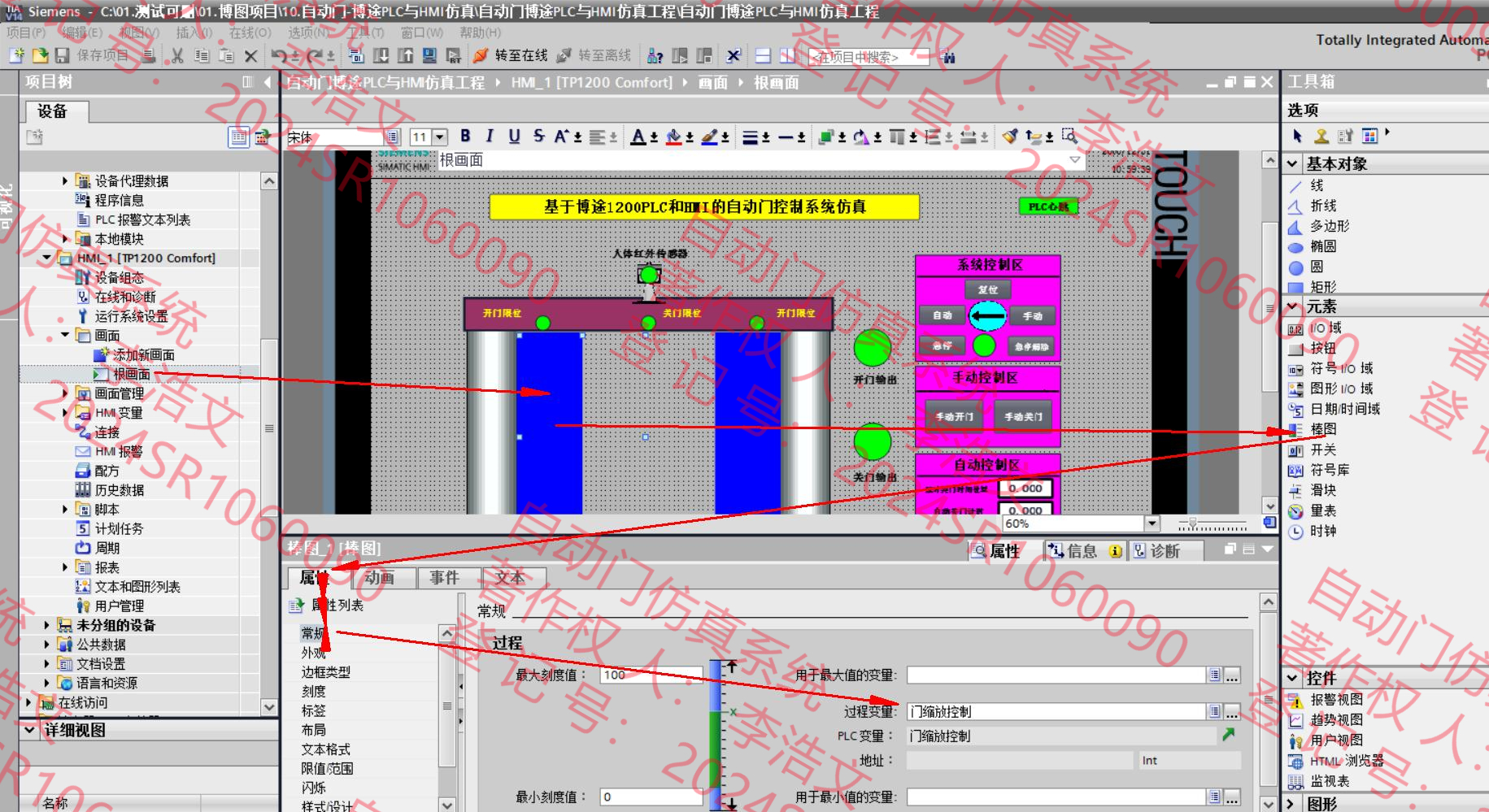Click the font name field showing 宋体
The image size is (1489, 812).
click(336, 137)
